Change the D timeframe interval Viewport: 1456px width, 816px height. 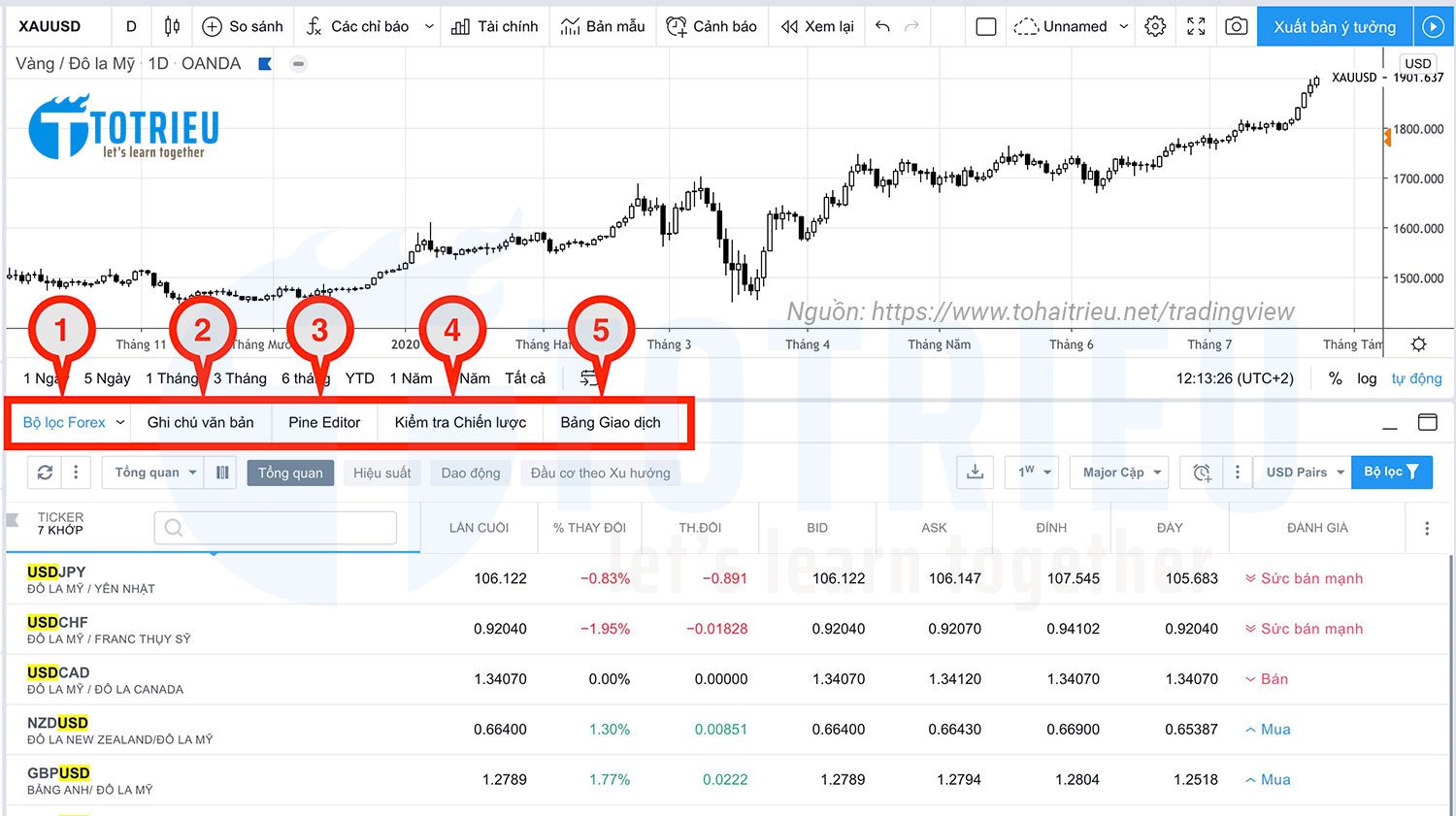131,26
